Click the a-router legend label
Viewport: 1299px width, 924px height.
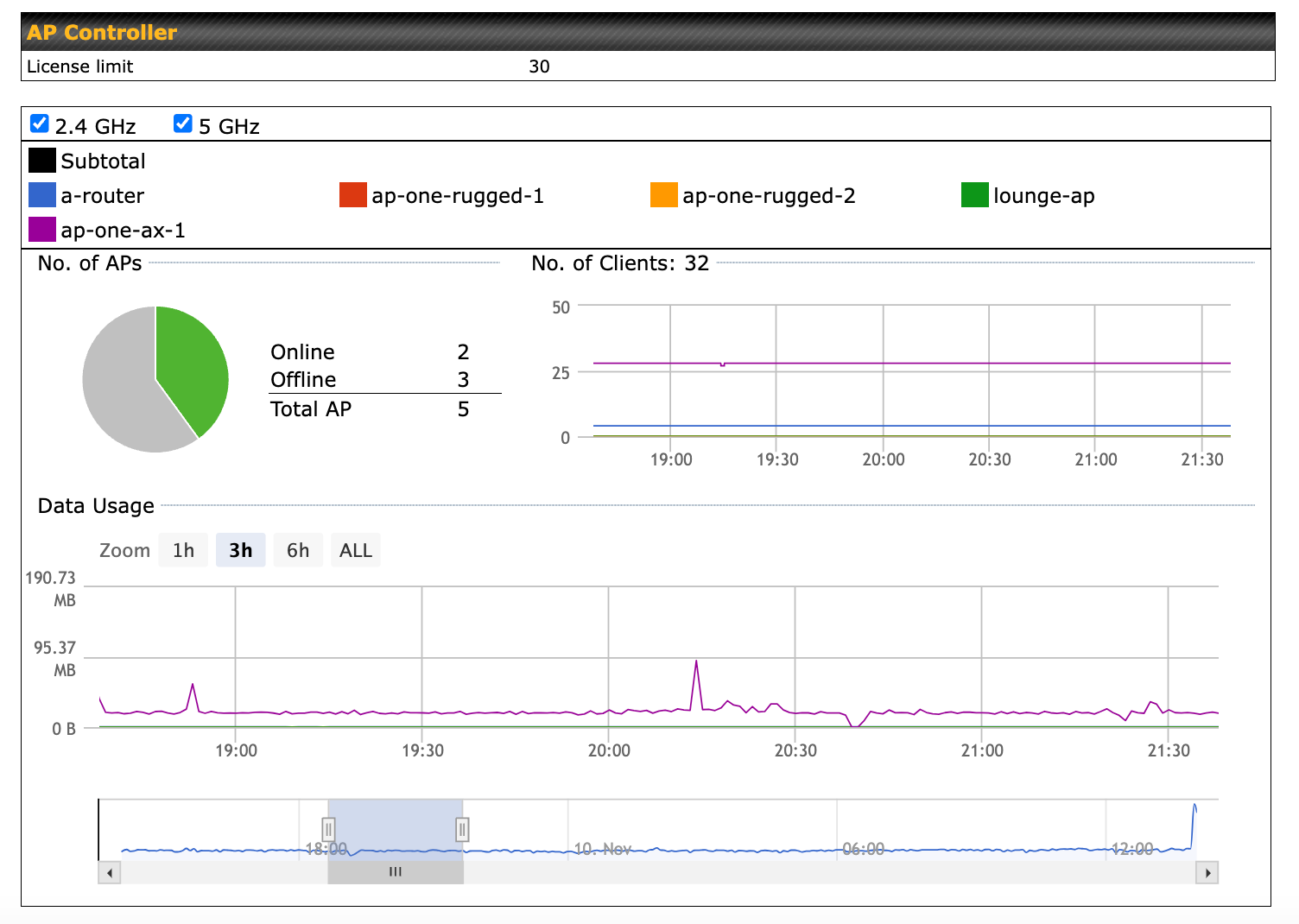click(102, 196)
